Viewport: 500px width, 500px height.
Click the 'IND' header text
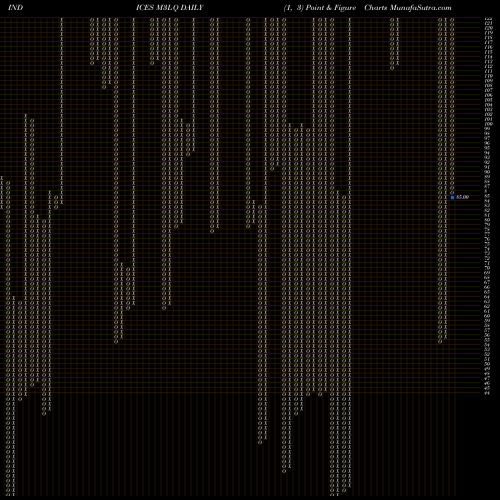pyautogui.click(x=15, y=8)
